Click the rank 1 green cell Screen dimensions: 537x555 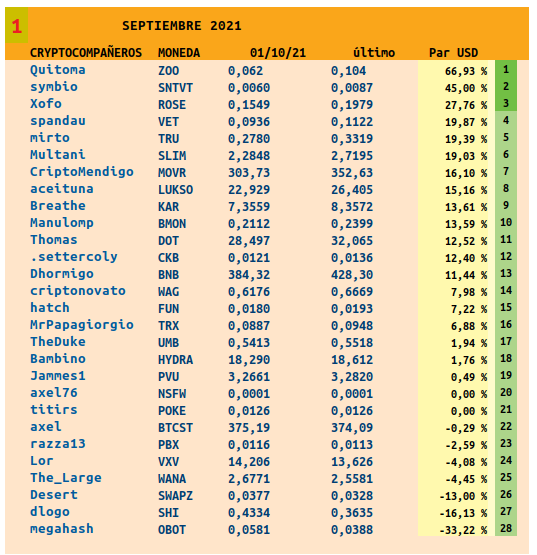coord(506,69)
